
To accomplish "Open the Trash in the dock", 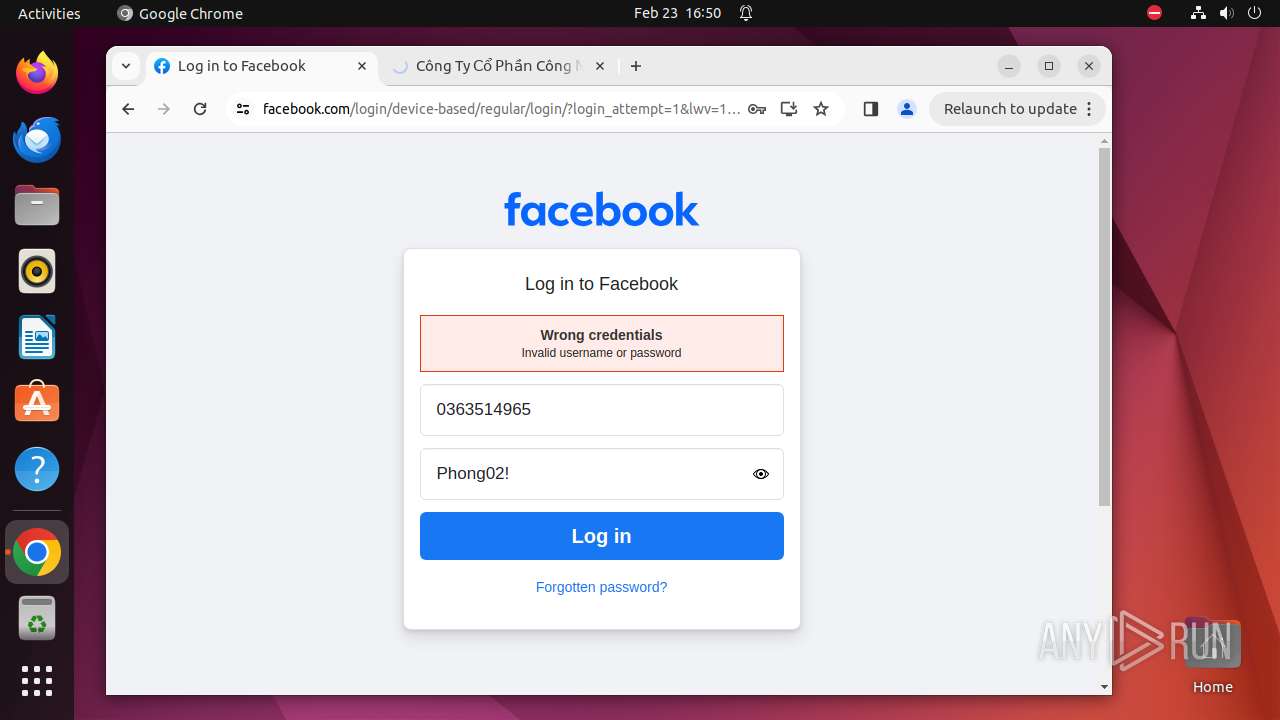I will click(x=37, y=618).
